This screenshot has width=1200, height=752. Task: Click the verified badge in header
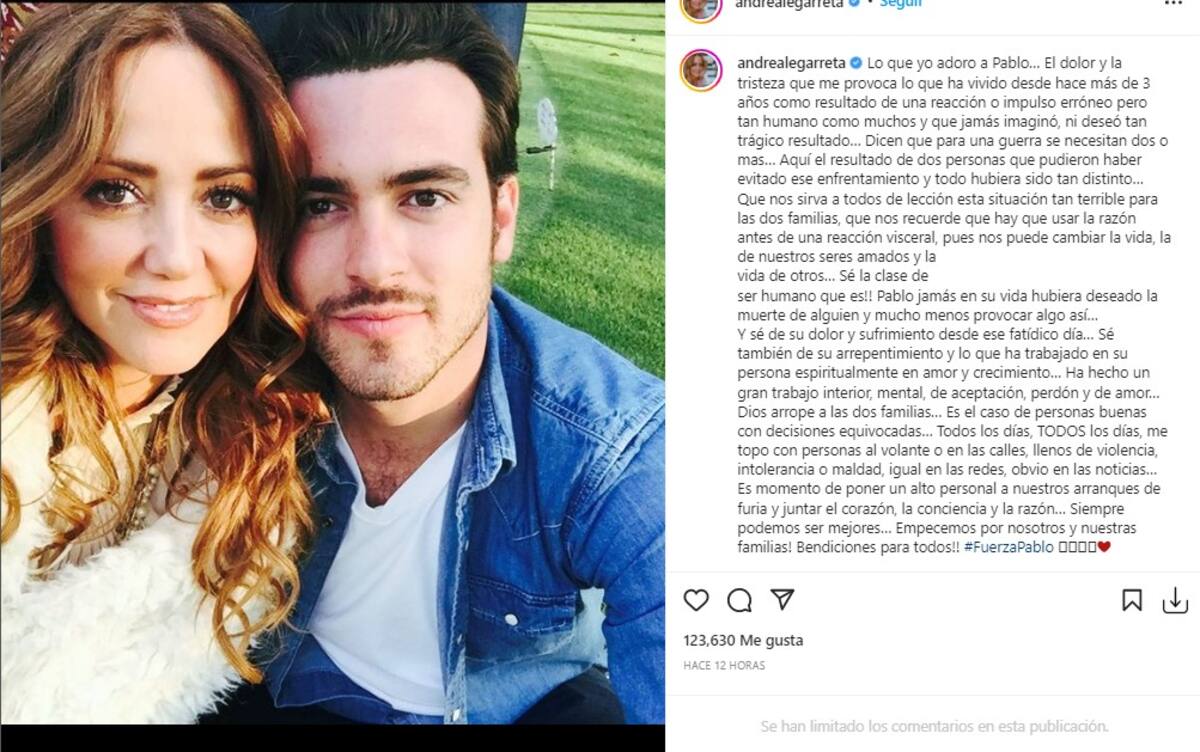click(x=855, y=4)
